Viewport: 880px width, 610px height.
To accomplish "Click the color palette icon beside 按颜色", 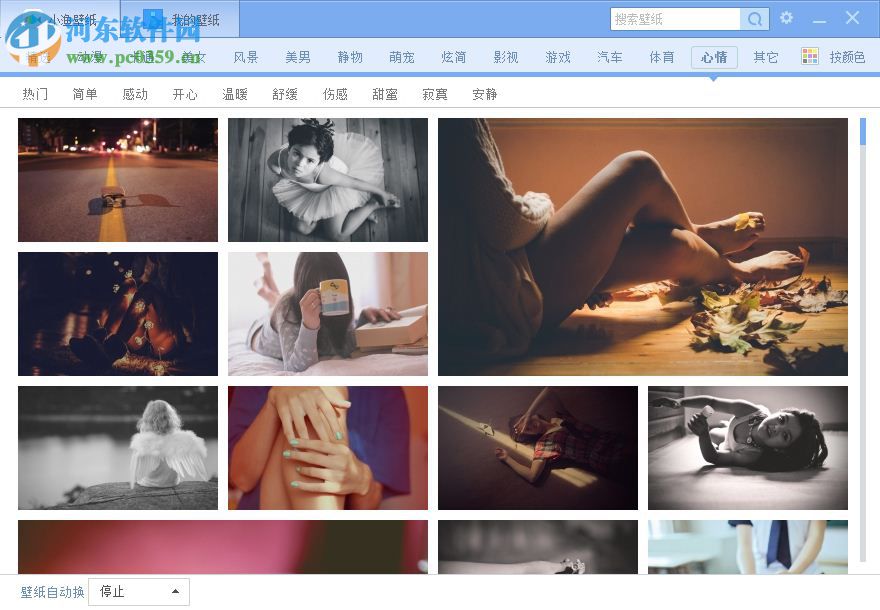I will (808, 56).
